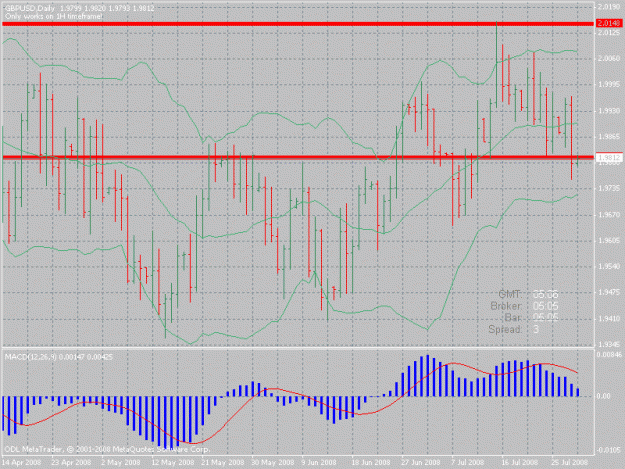The image size is (625, 469).
Task: Click the 0.00 MACD scale label
Action: point(604,396)
